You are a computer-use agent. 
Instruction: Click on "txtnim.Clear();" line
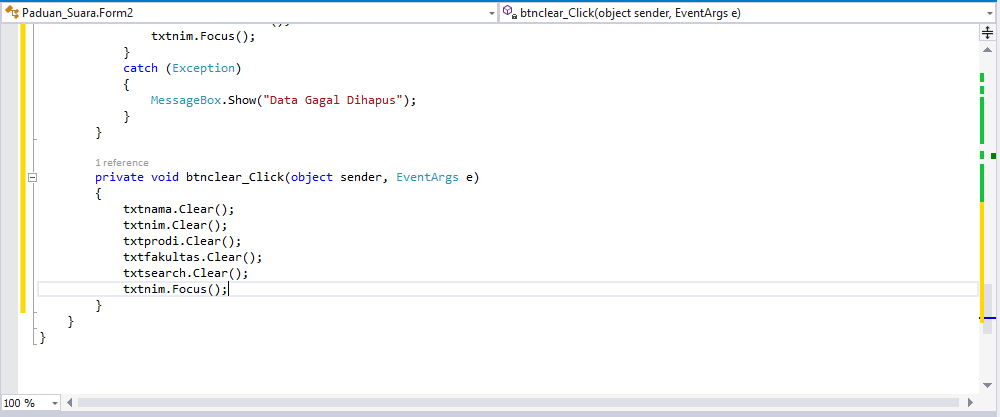[x=175, y=225]
